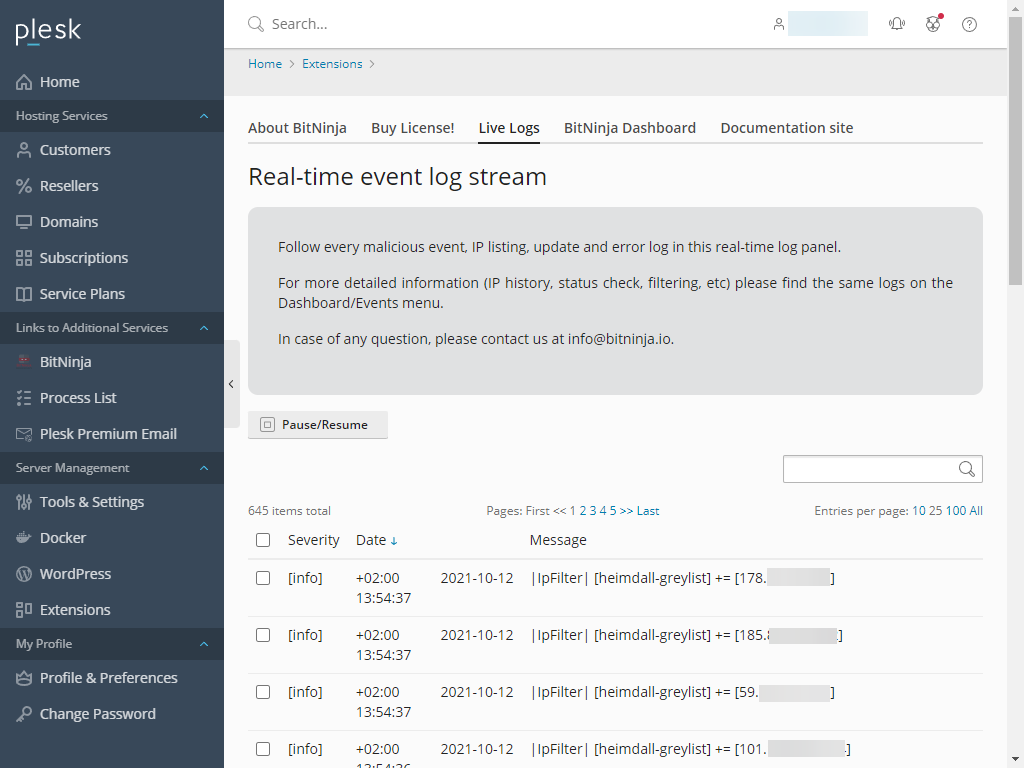Viewport: 1024px width, 768px height.
Task: Type in the log filter search box
Action: [870, 468]
